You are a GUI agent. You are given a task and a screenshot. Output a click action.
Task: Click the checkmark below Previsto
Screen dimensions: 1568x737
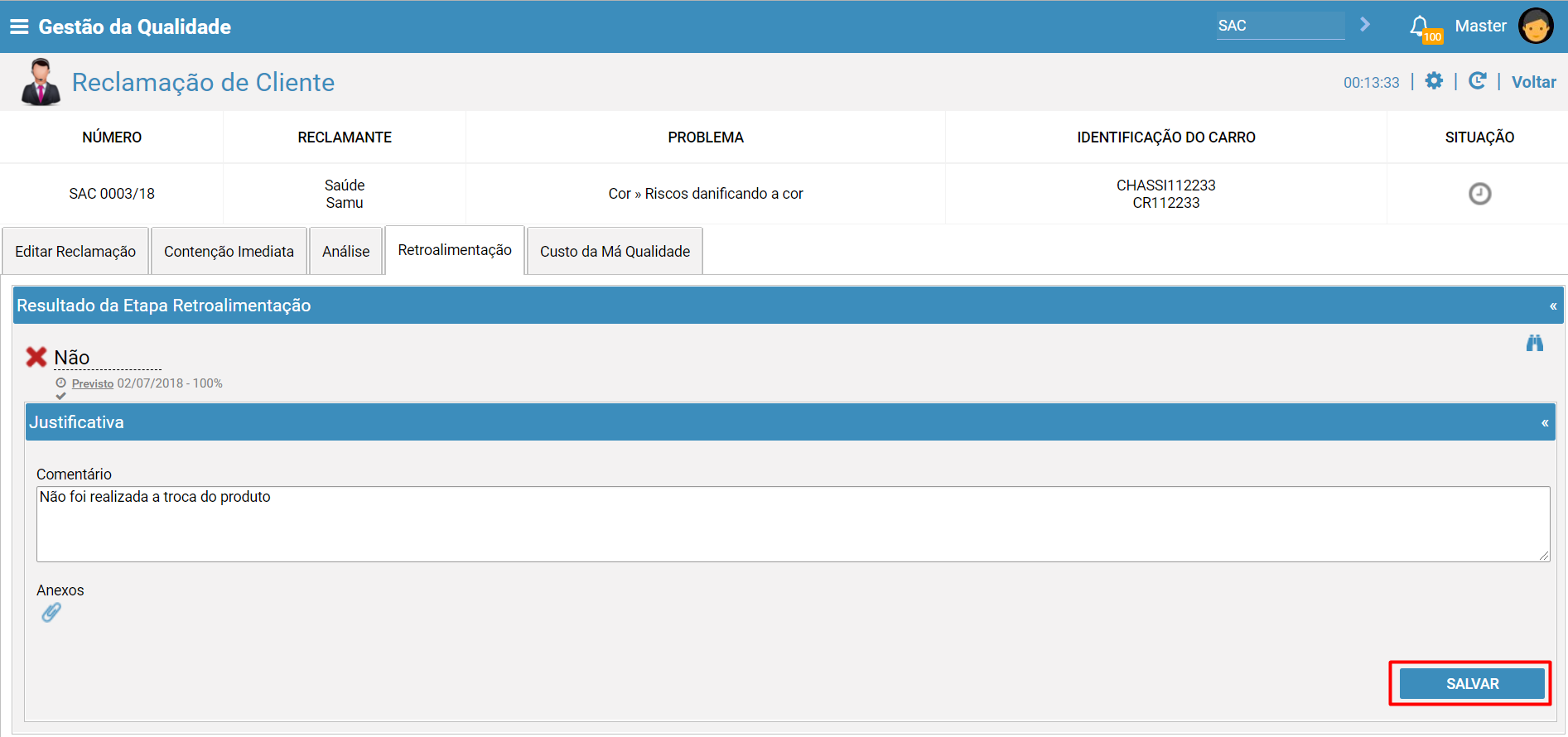coord(60,396)
